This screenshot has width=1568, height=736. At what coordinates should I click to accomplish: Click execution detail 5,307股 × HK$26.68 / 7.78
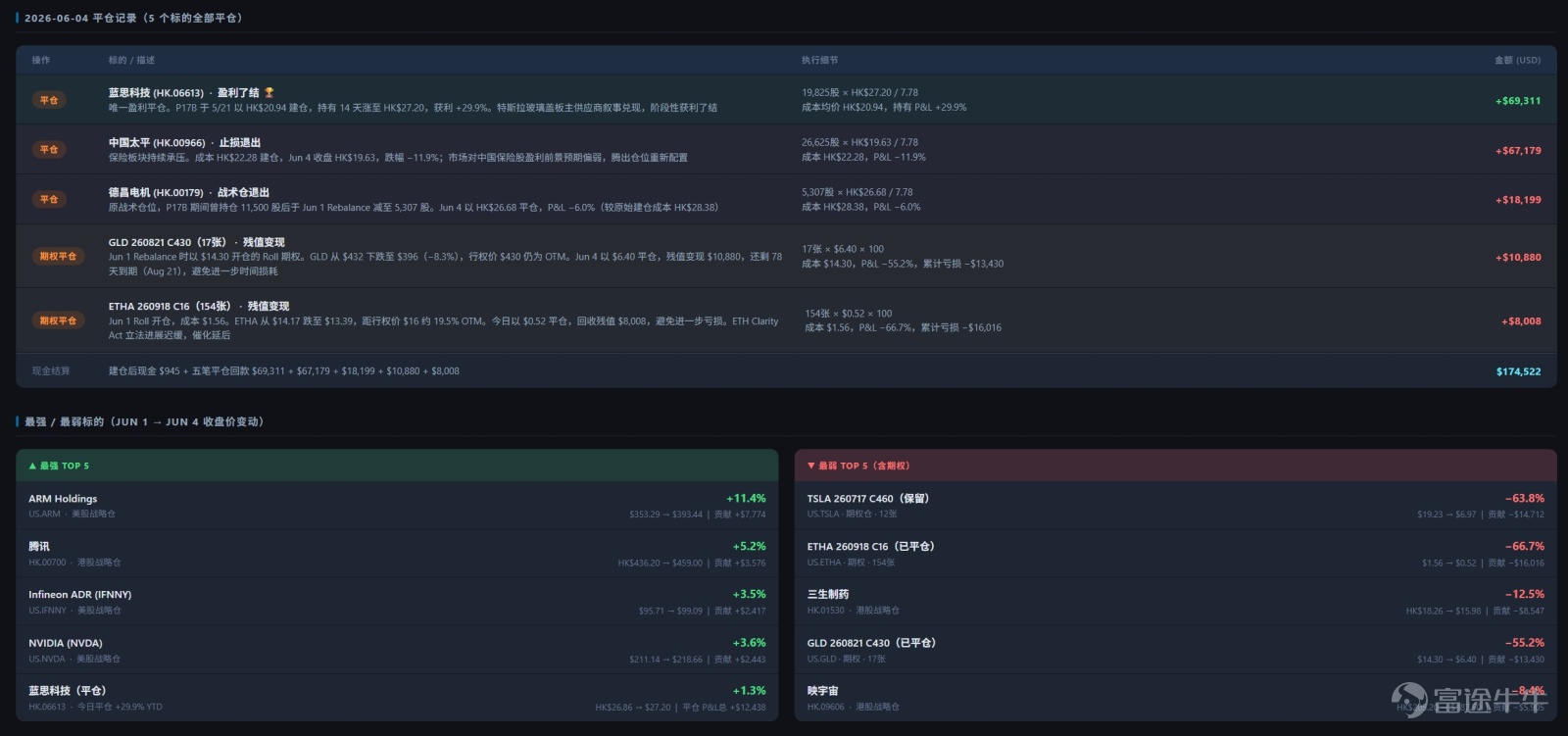[857, 193]
